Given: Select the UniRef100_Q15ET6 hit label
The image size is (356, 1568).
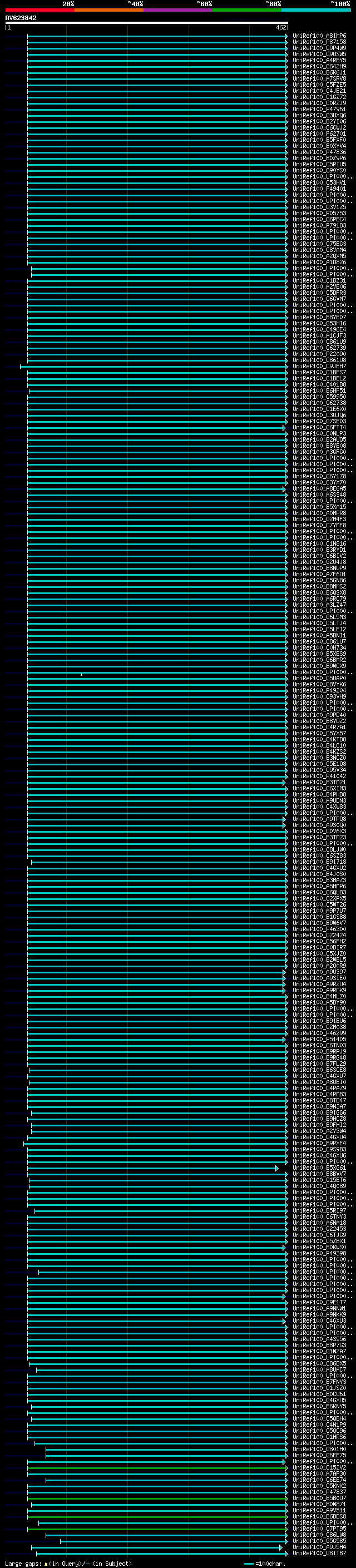Looking at the screenshot, I should click(319, 1180).
